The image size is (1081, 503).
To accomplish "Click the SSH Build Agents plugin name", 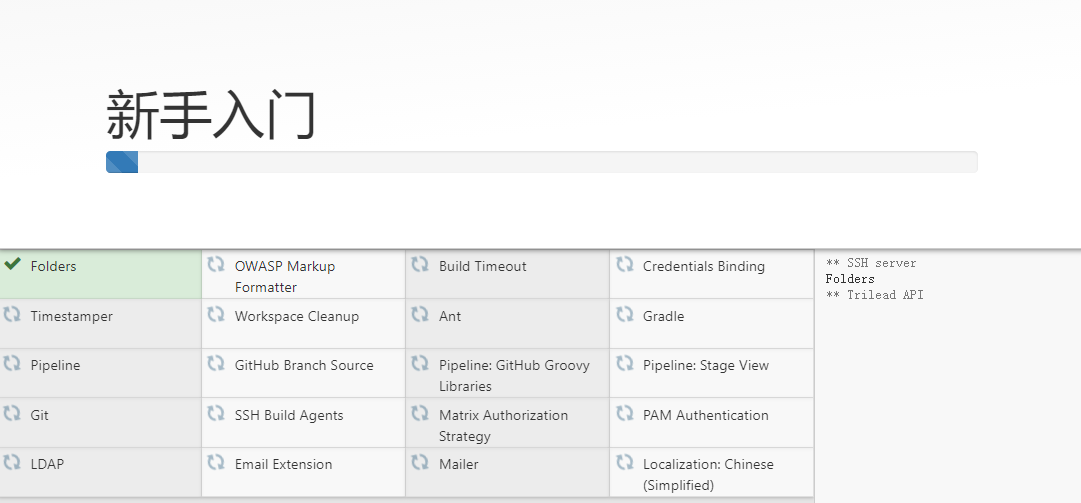I will (x=288, y=415).
